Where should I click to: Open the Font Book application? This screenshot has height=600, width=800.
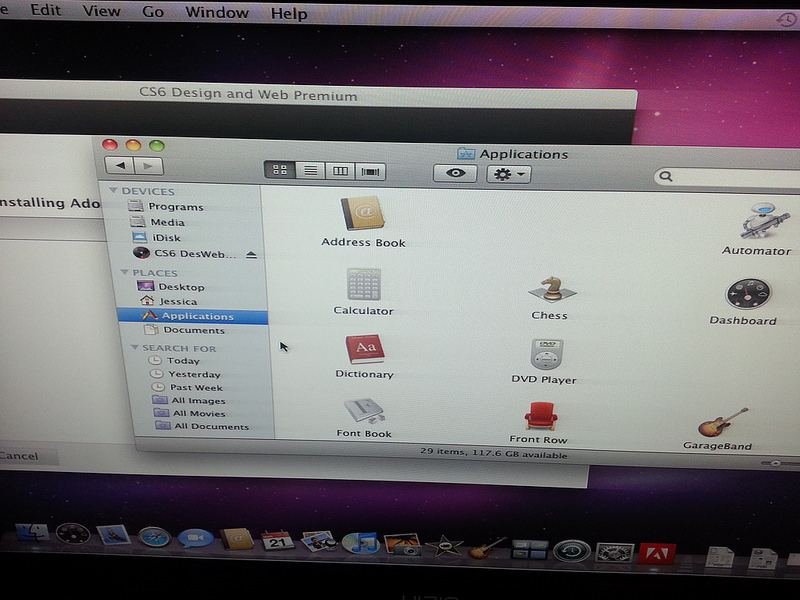pyautogui.click(x=364, y=417)
